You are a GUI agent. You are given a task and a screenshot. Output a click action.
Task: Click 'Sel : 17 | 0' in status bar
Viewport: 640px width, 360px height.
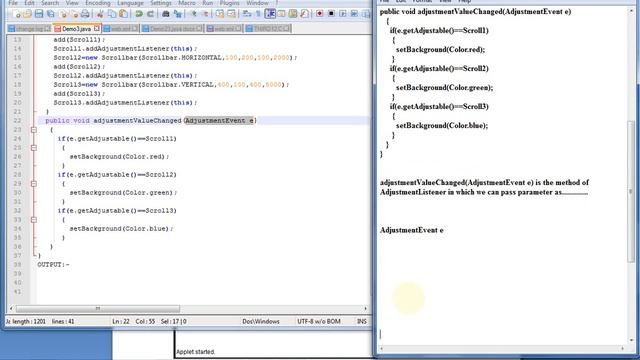point(173,322)
